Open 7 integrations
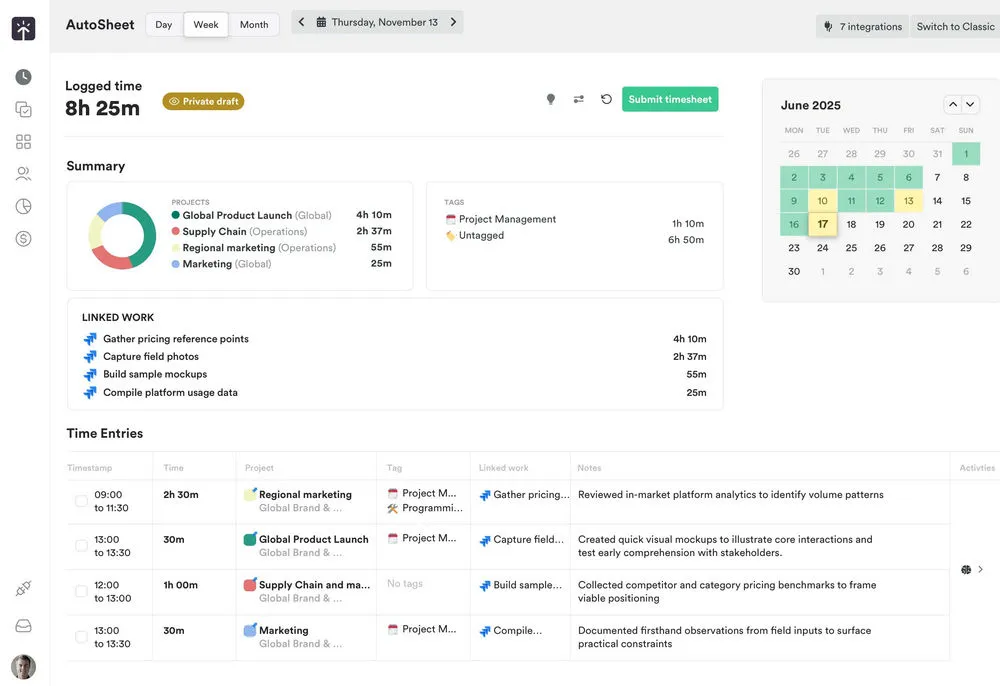The width and height of the screenshot is (1000, 686). pyautogui.click(x=863, y=27)
